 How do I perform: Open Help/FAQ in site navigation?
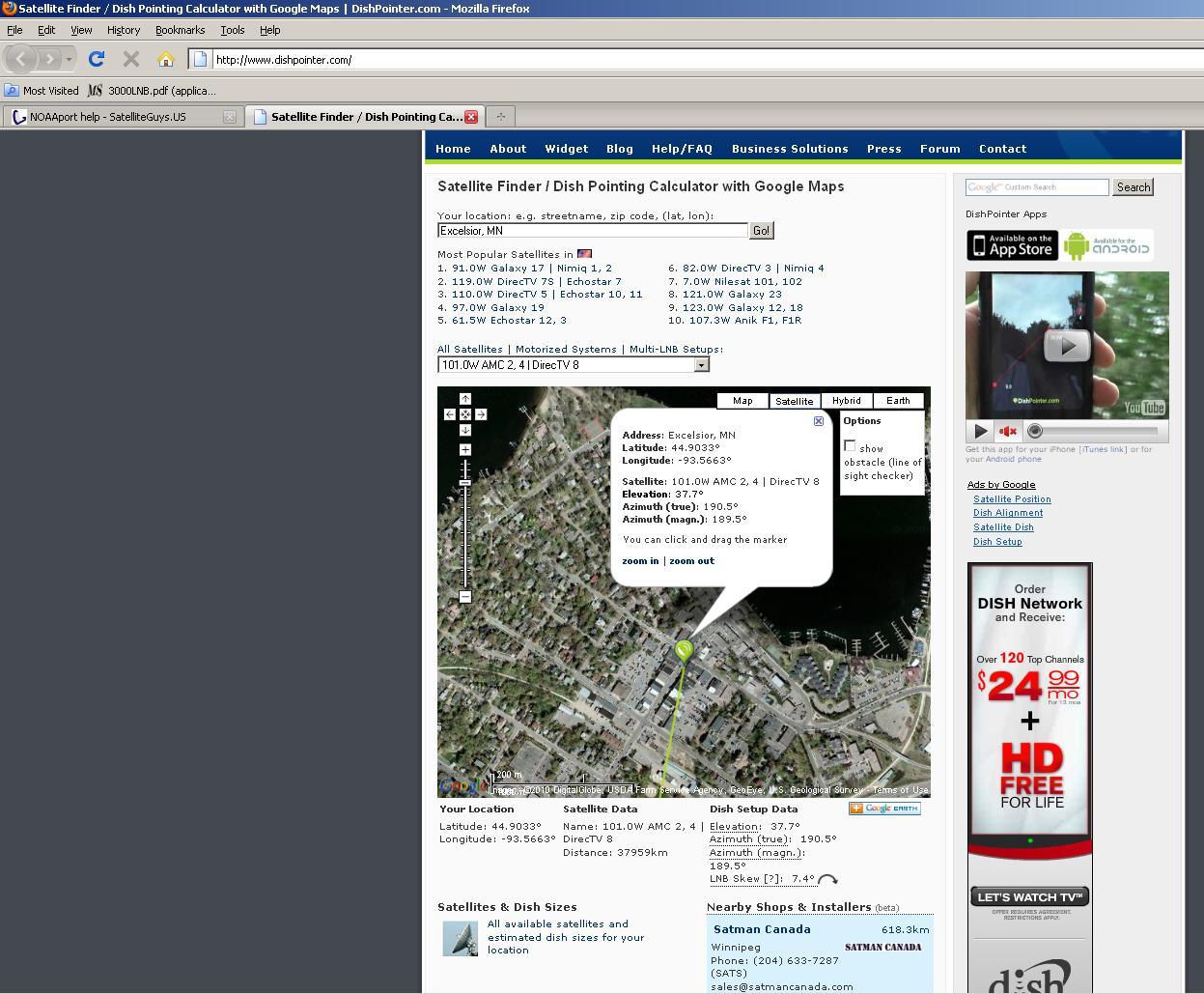(682, 149)
